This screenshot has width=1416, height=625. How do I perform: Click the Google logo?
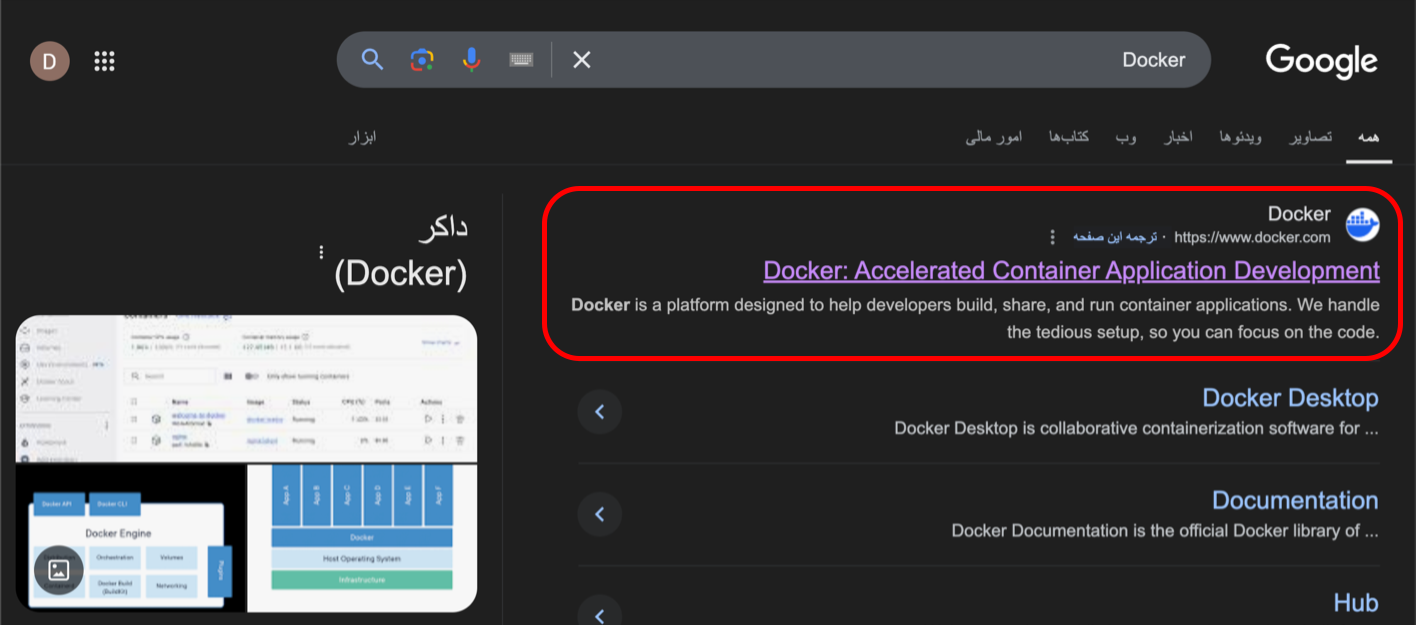pyautogui.click(x=1321, y=60)
